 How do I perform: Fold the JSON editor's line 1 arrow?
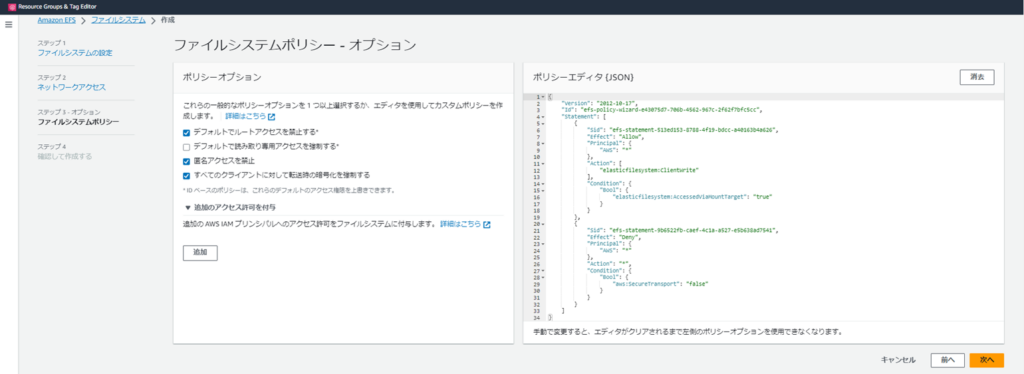[x=543, y=97]
